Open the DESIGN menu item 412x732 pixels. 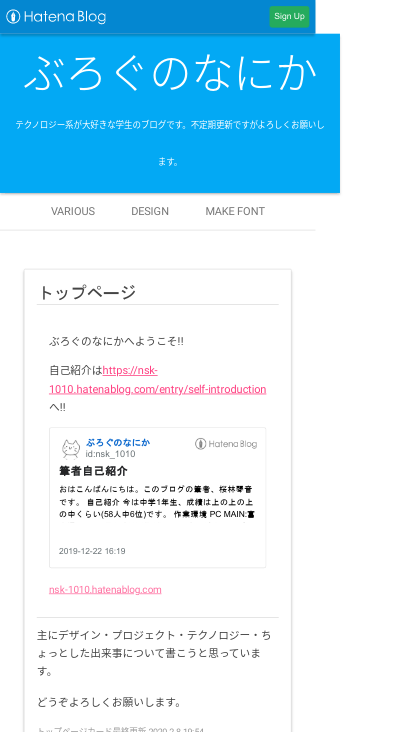click(x=150, y=211)
